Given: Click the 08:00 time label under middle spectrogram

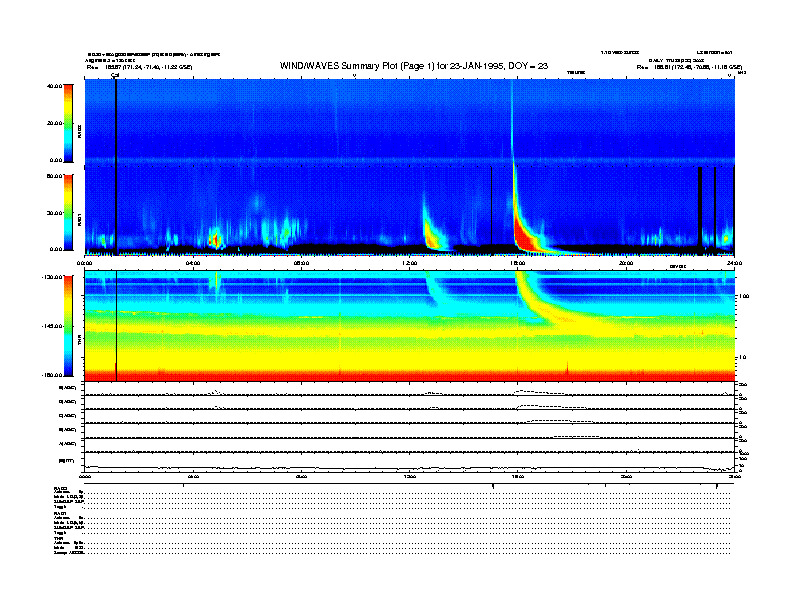Looking at the screenshot, I should point(301,263).
